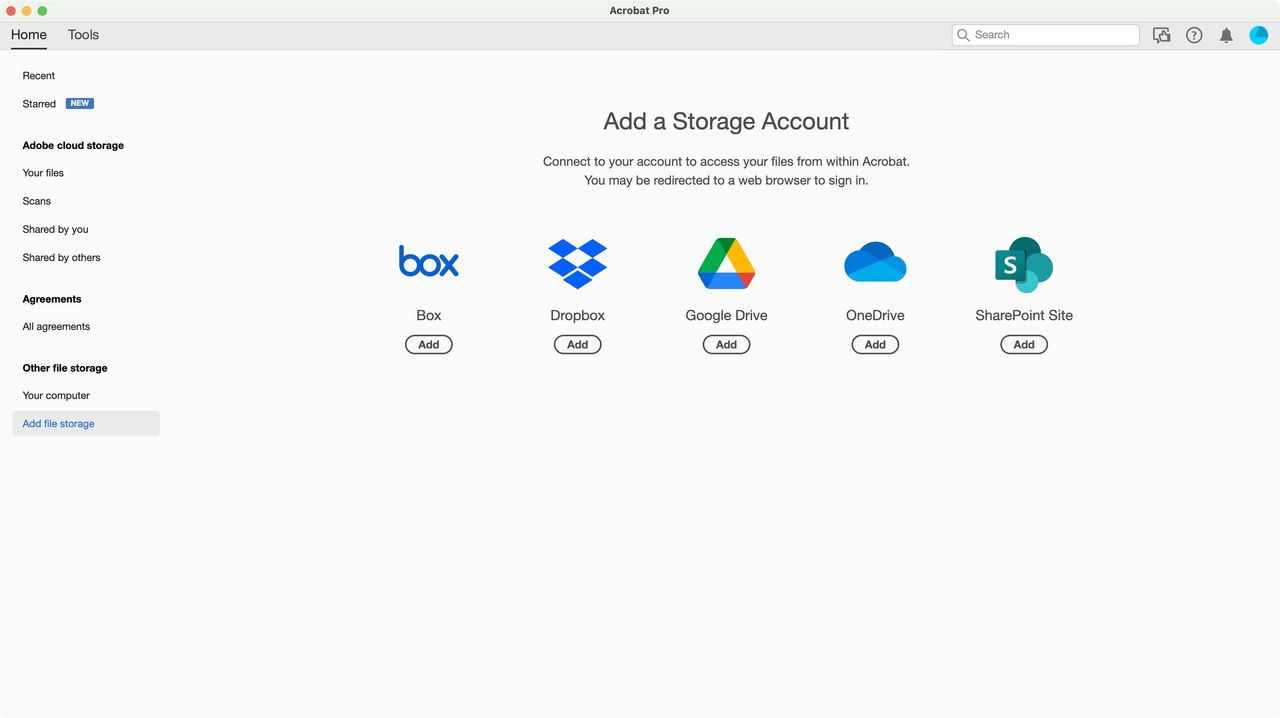
Task: Add a SharePoint Site account
Action: tap(1024, 344)
